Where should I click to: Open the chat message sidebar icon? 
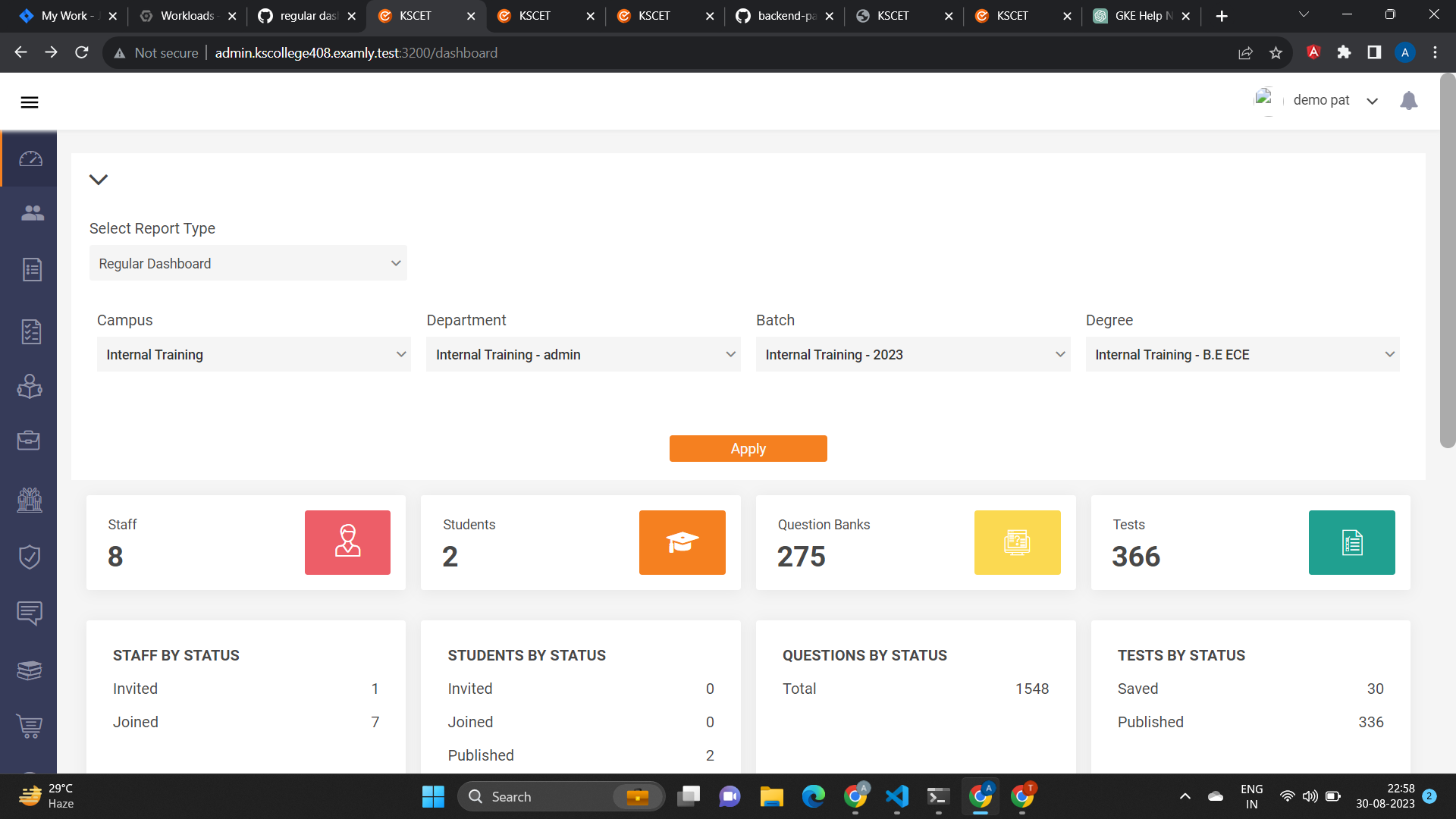[30, 613]
